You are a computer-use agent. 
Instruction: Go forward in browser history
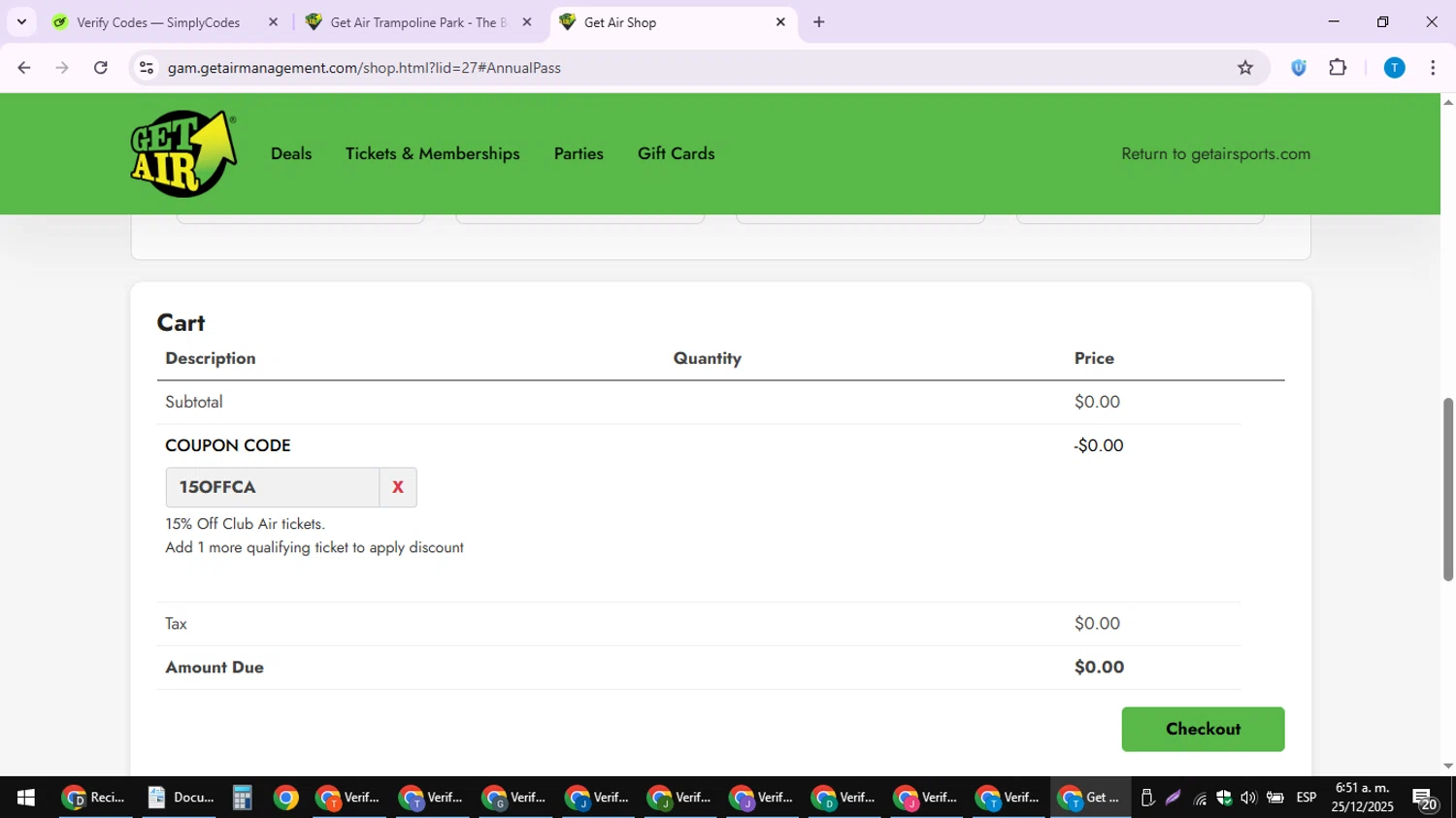[62, 68]
